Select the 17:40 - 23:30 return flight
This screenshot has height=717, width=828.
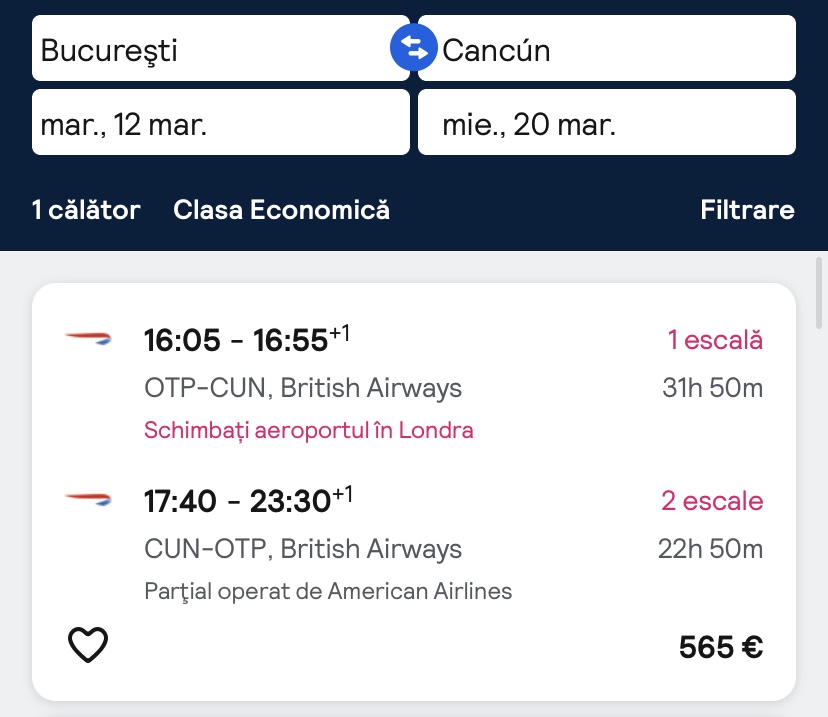pyautogui.click(x=248, y=500)
